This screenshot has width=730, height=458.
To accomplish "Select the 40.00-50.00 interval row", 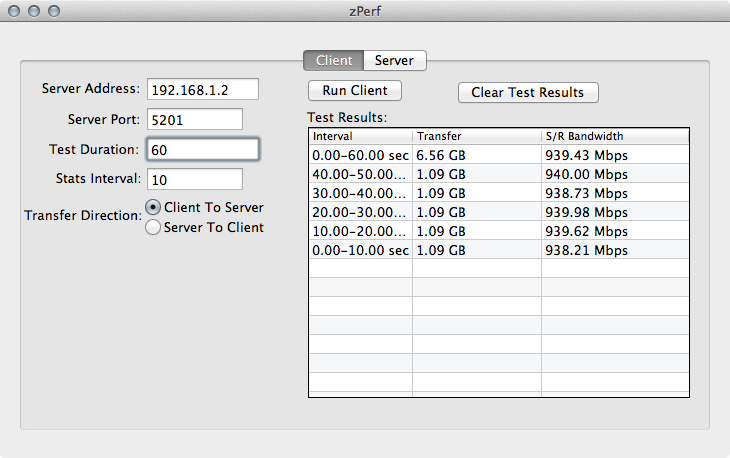I will click(498, 173).
